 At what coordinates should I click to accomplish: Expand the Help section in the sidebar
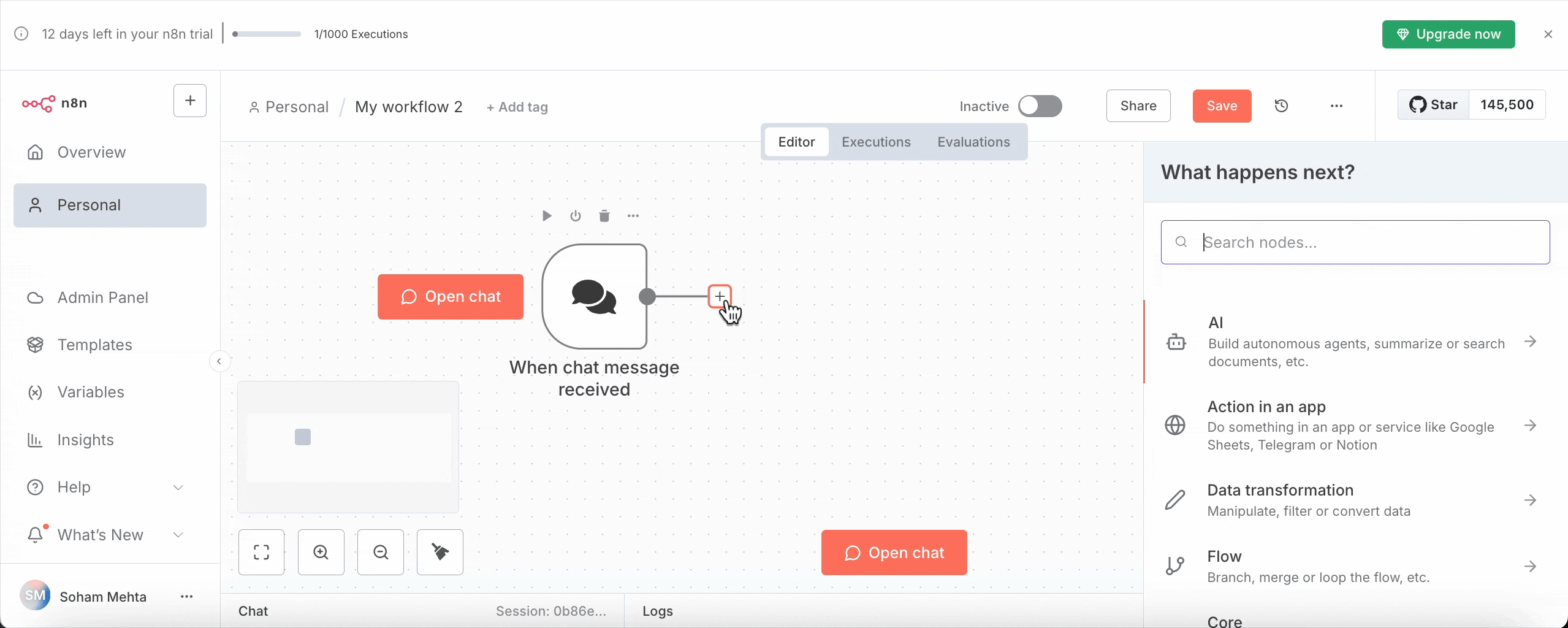(178, 487)
